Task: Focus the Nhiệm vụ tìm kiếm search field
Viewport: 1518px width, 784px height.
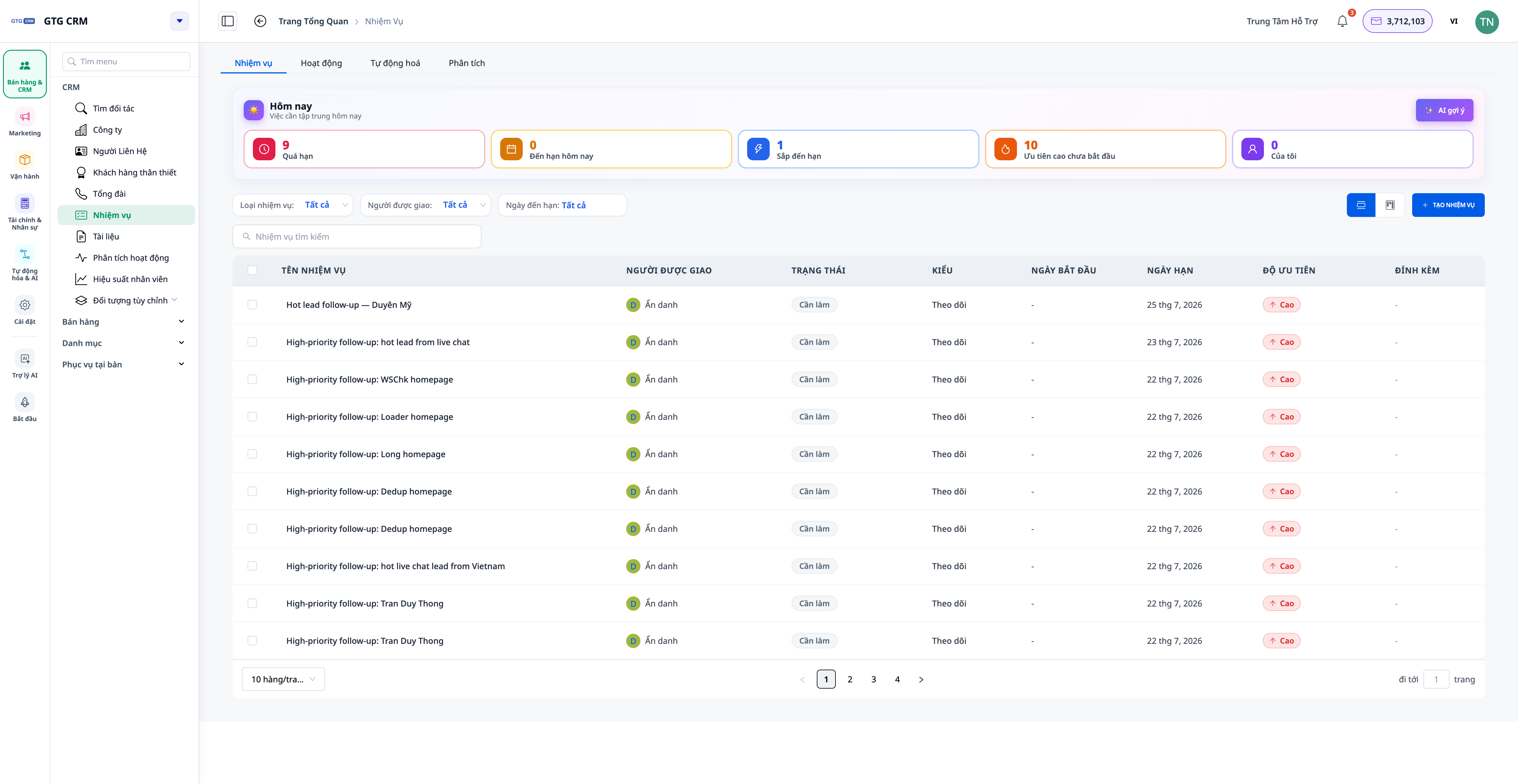Action: [357, 237]
